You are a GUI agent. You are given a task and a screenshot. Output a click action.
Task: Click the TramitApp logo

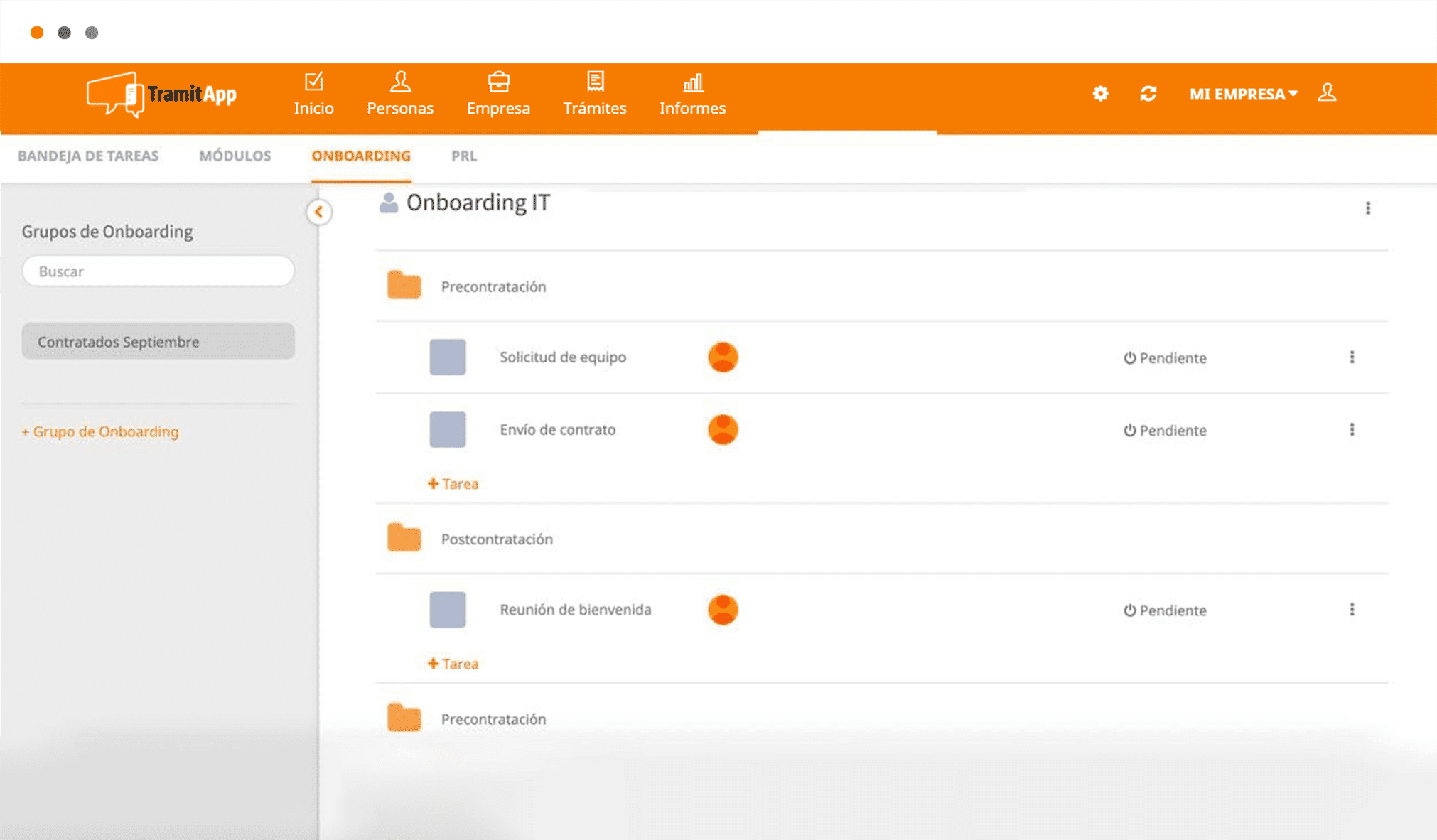coord(161,95)
